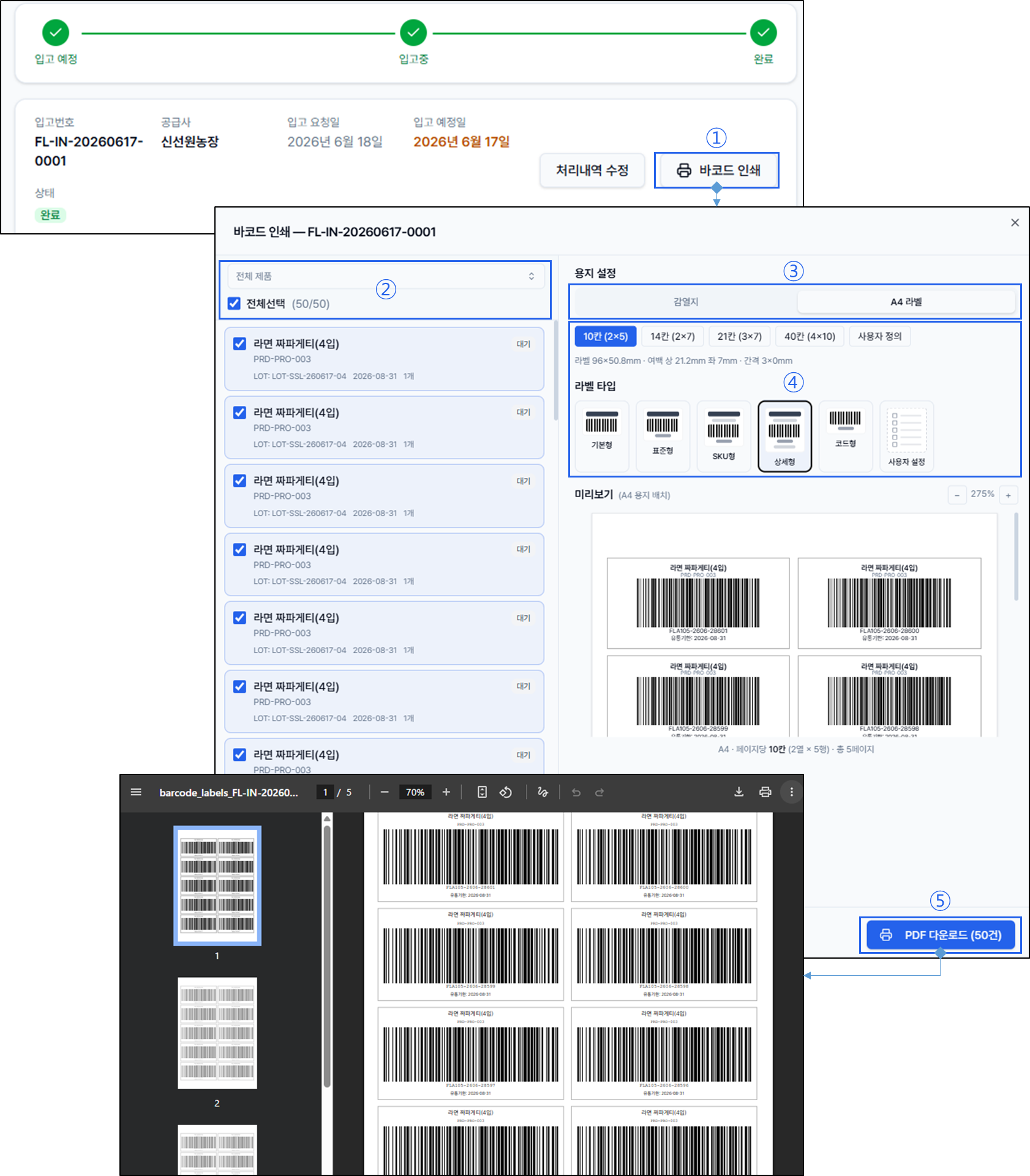The width and height of the screenshot is (1030, 1176).
Task: Click the PDF 다운로드 (50건) button
Action: click(941, 935)
